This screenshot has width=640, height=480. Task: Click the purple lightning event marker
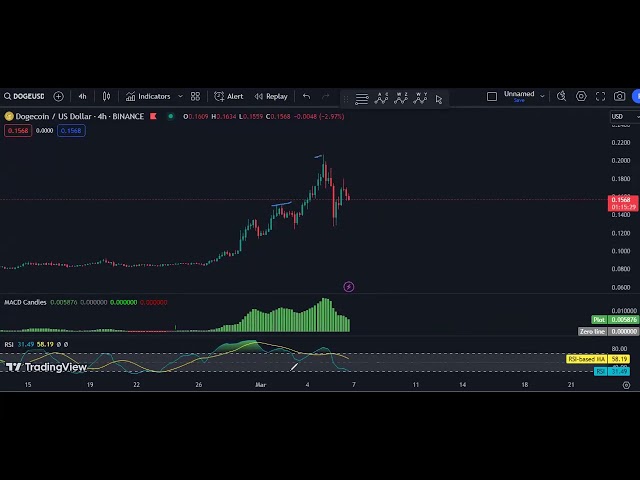click(x=348, y=287)
